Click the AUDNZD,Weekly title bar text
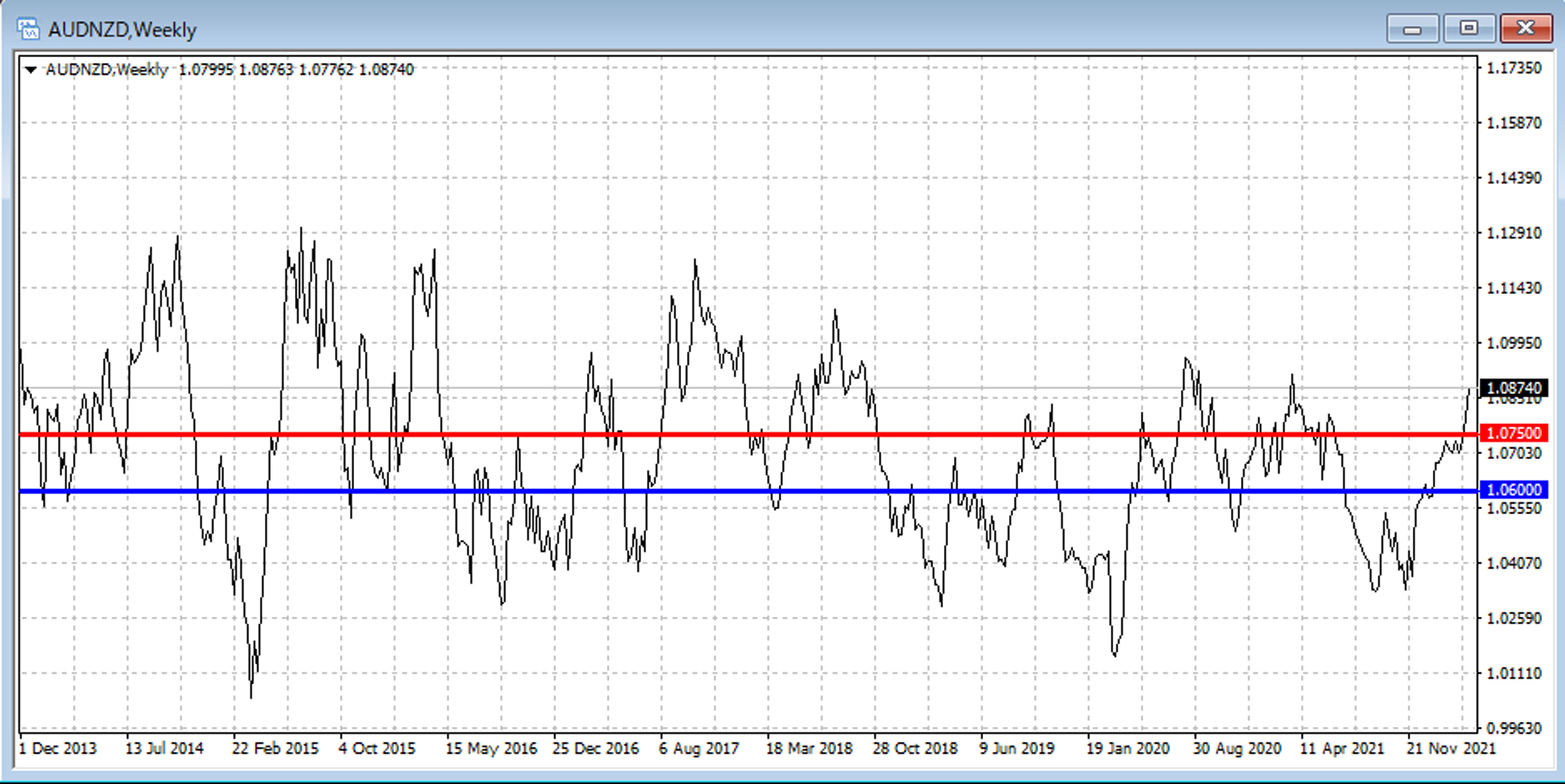1565x784 pixels. coord(122,29)
